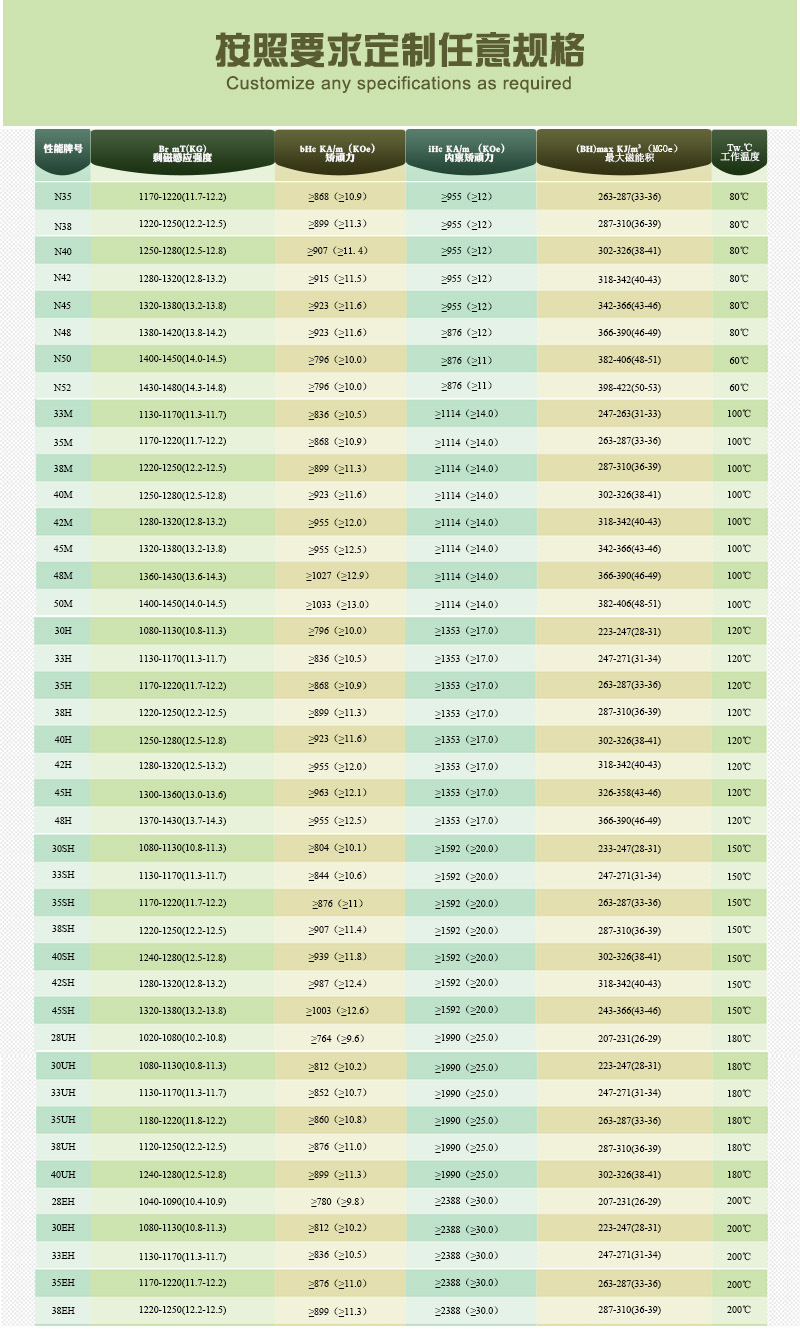
Task: Click the ≥1003 (≥12.6) bHc value cell
Action: click(x=338, y=1010)
